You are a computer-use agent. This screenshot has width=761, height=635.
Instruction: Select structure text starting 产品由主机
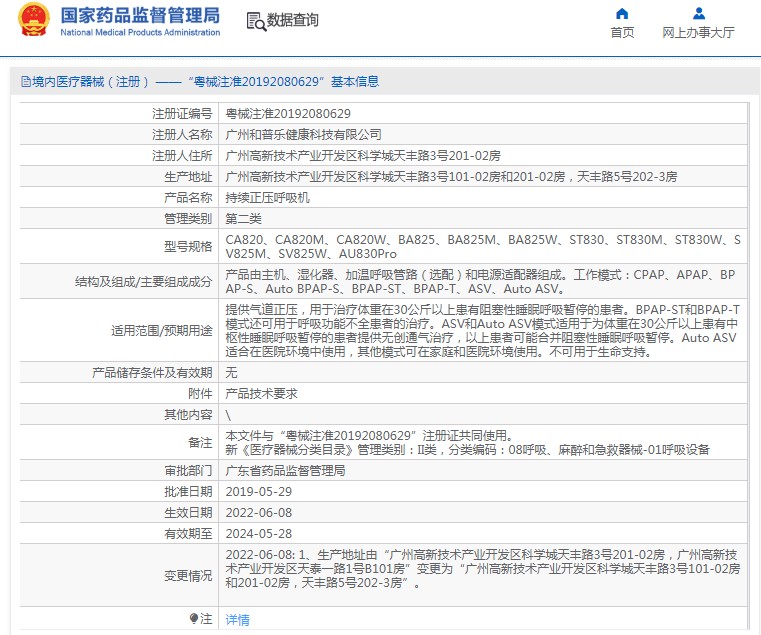(x=480, y=282)
